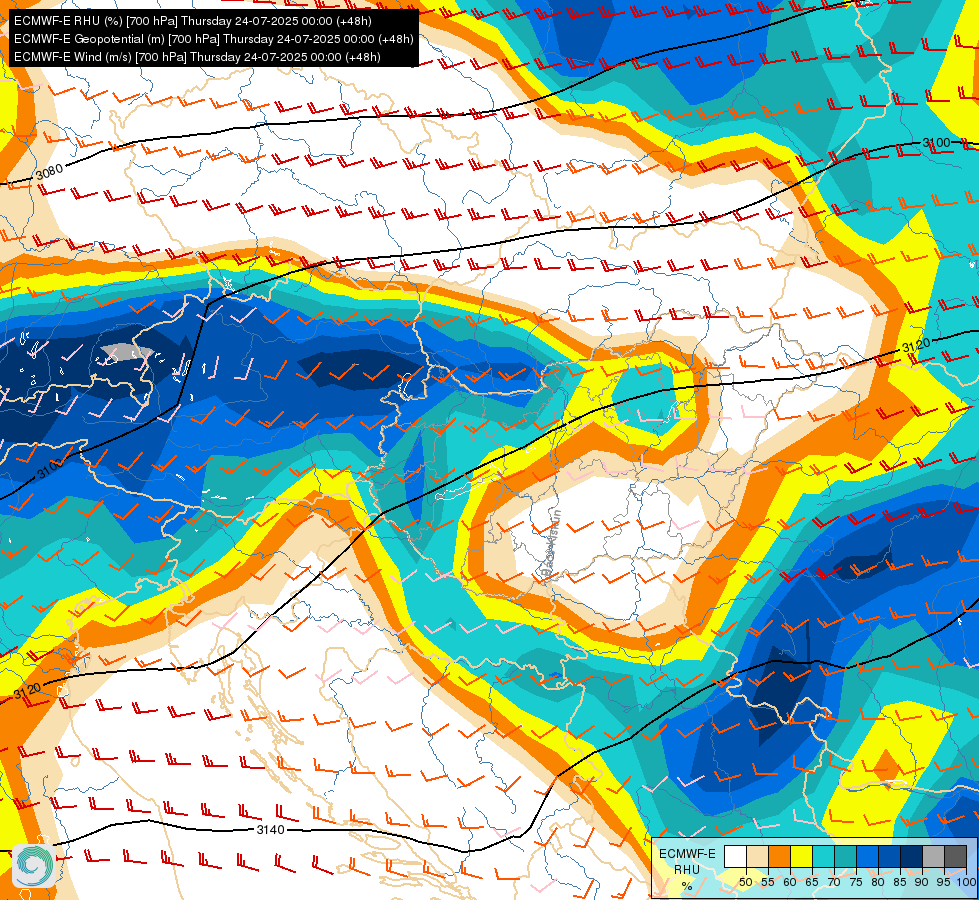The image size is (979, 900).
Task: Click the legend tick label 80
Action: tap(878, 882)
